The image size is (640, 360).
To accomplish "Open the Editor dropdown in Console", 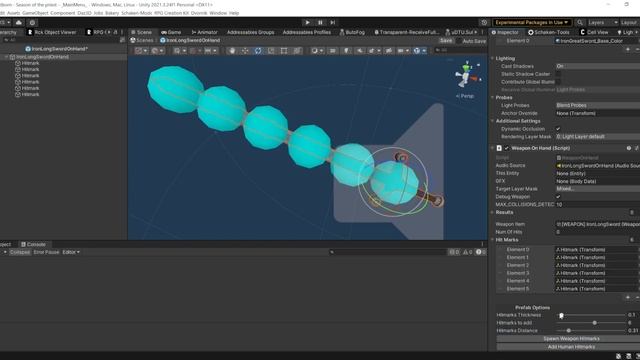I will [x=71, y=252].
